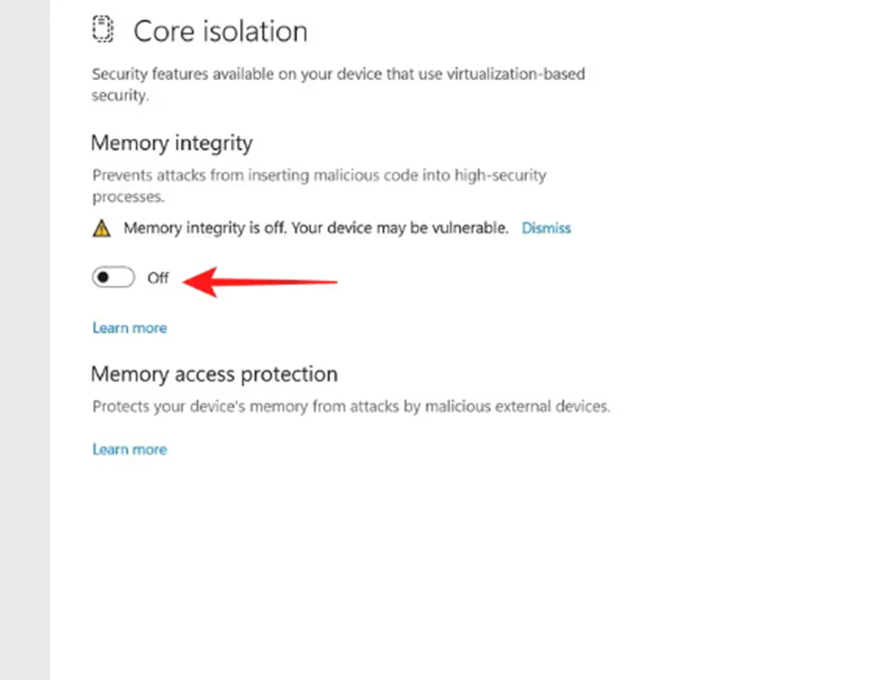Click the Off label beside the switch
Screen dimensions: 892x680
tap(158, 278)
